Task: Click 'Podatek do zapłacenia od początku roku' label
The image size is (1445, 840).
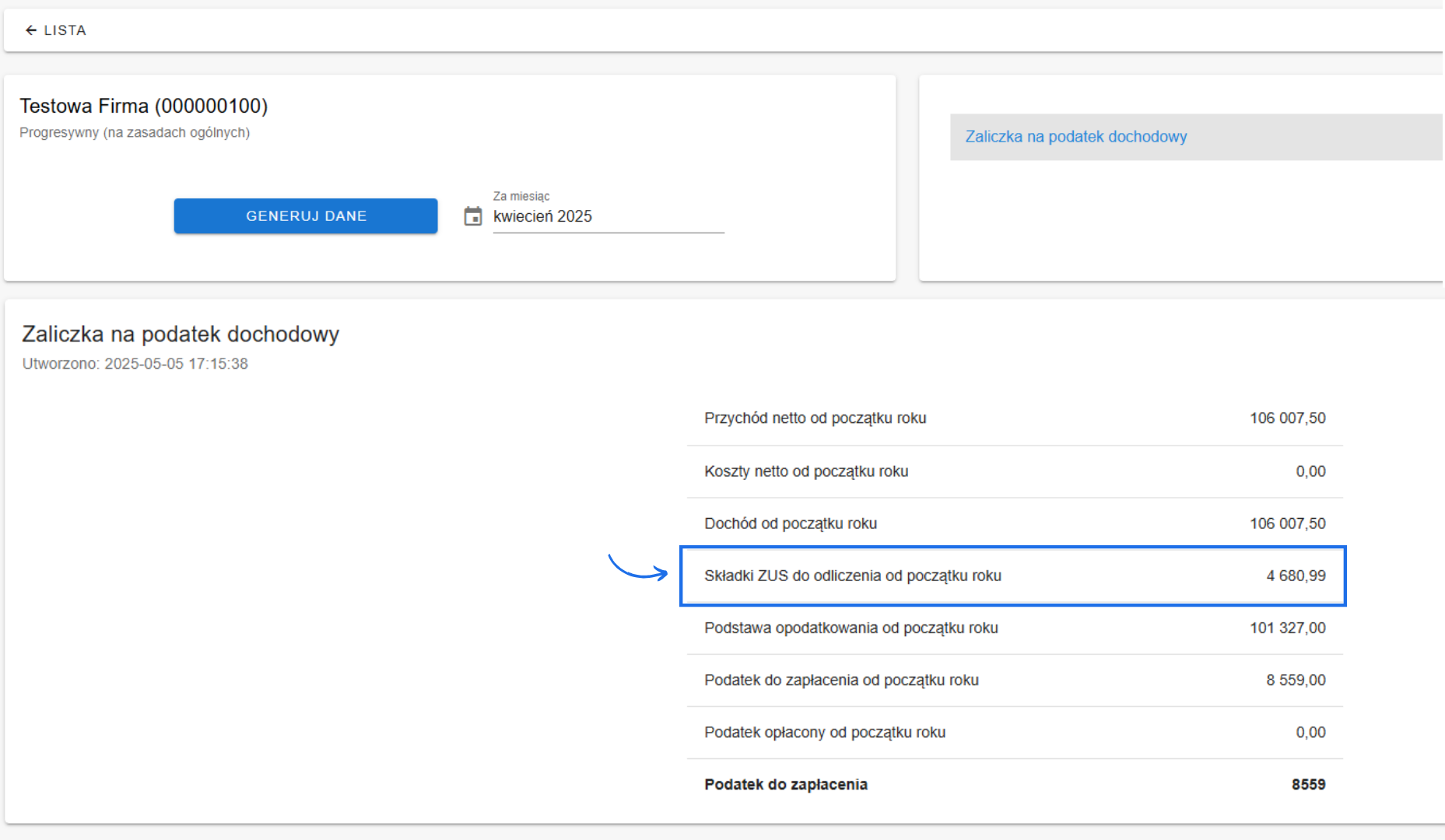Action: (841, 681)
